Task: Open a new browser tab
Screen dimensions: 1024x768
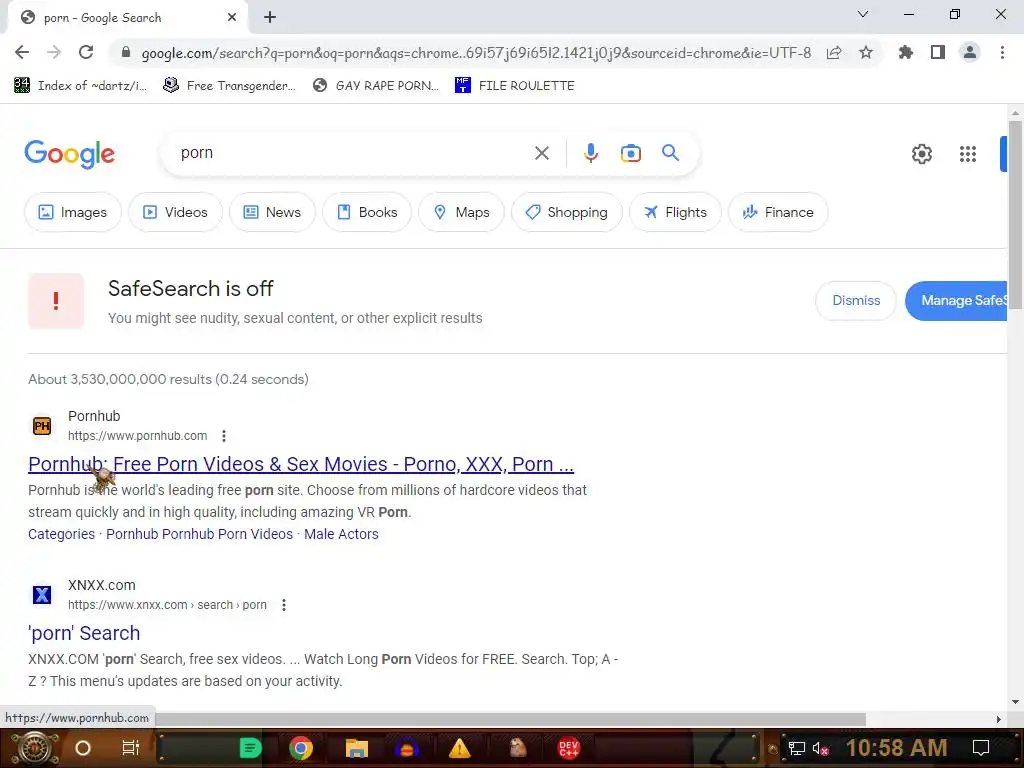Action: pos(270,18)
